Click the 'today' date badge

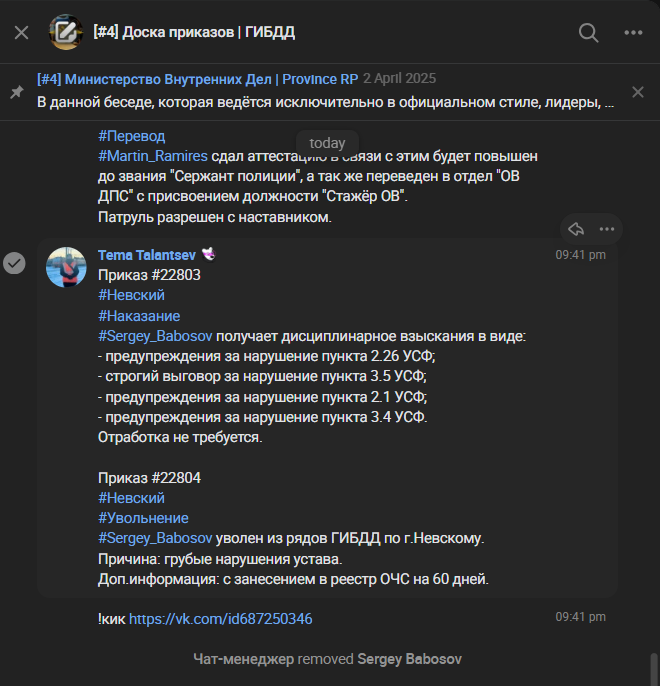(327, 143)
